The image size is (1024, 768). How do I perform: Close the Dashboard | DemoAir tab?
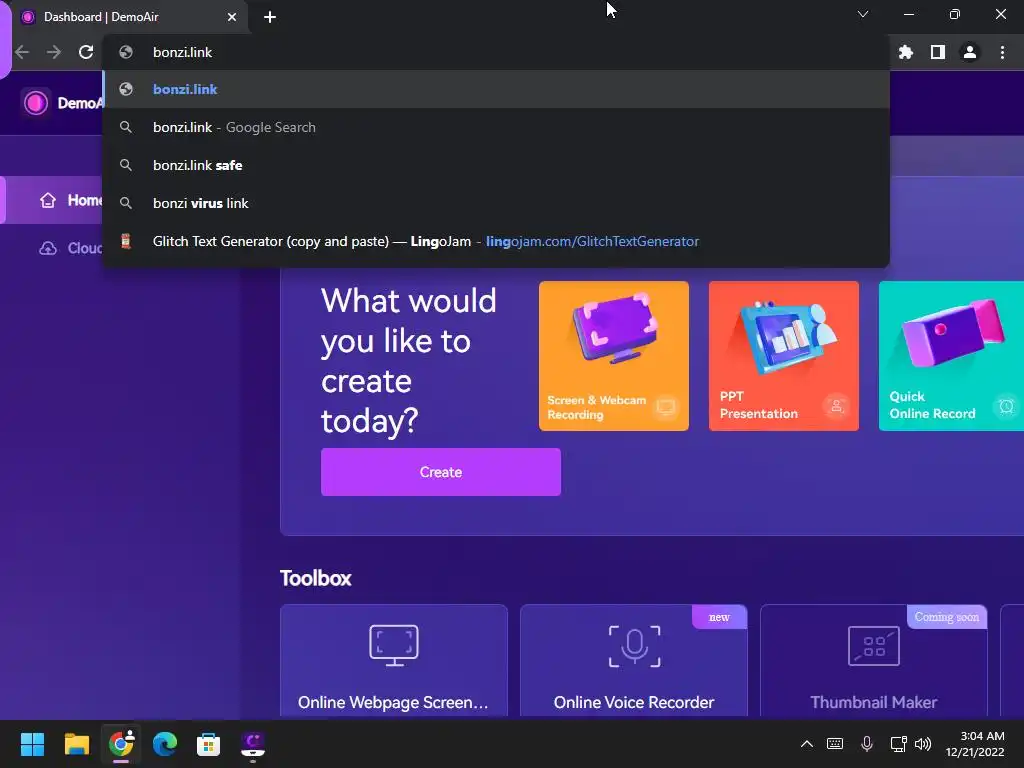(232, 17)
